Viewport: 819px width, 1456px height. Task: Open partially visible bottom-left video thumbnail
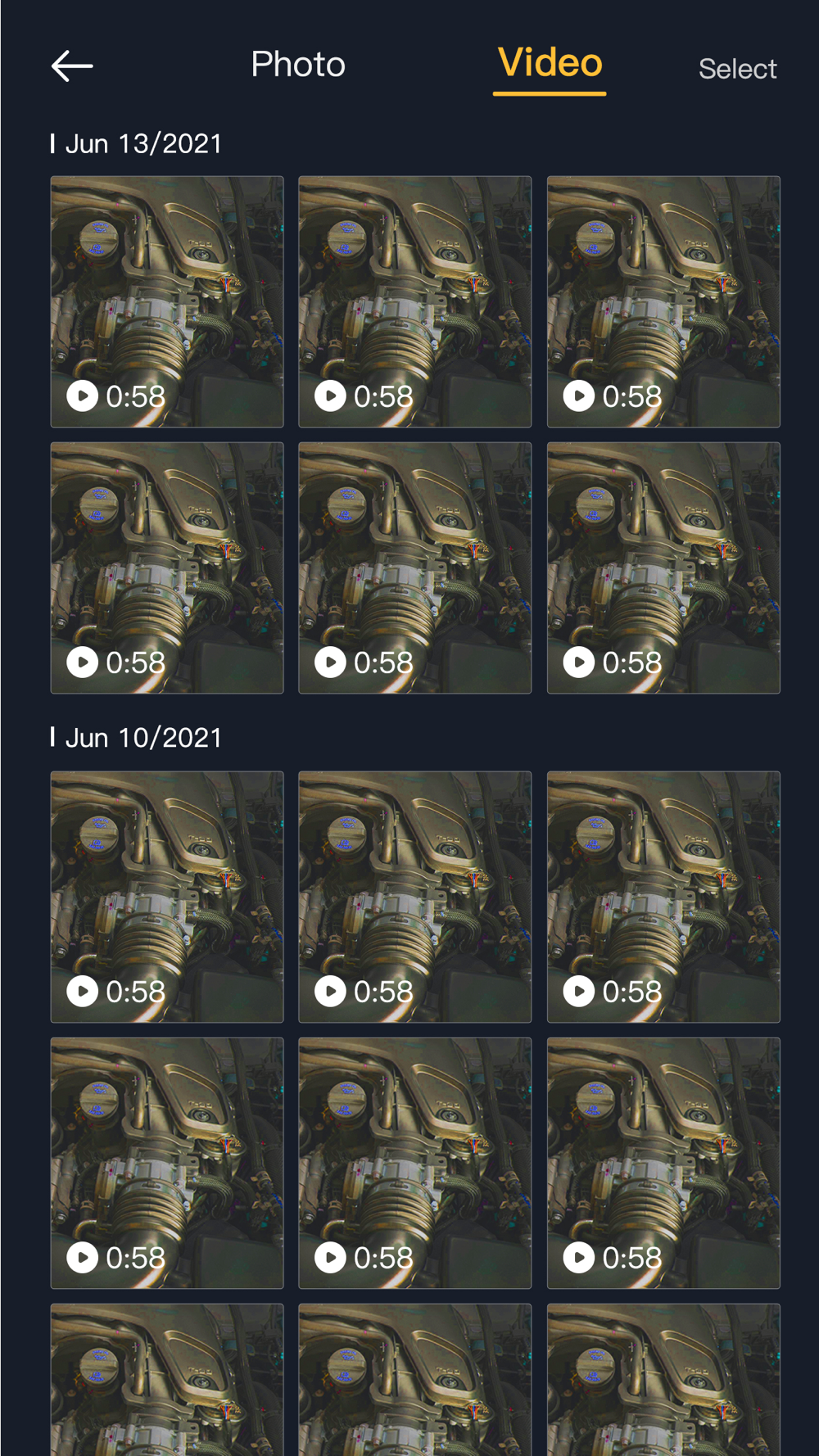167,1380
